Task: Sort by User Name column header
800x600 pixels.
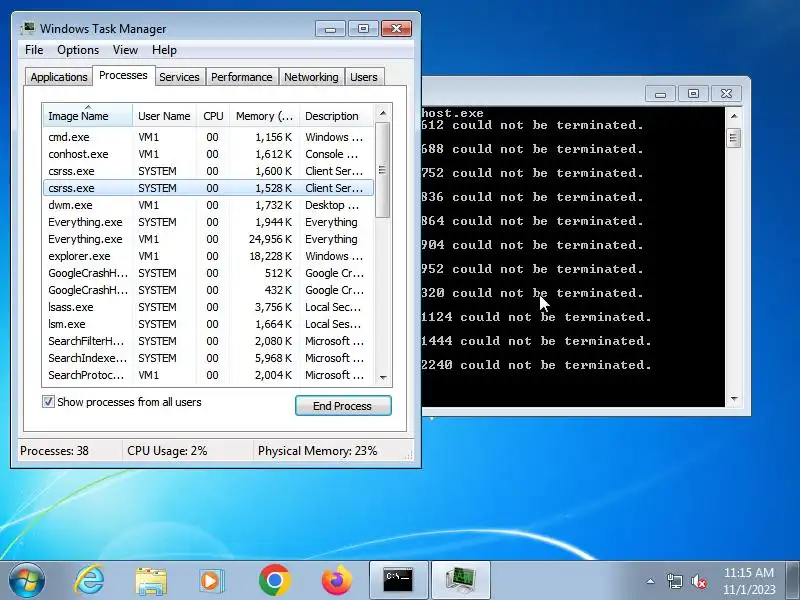Action: (x=164, y=116)
